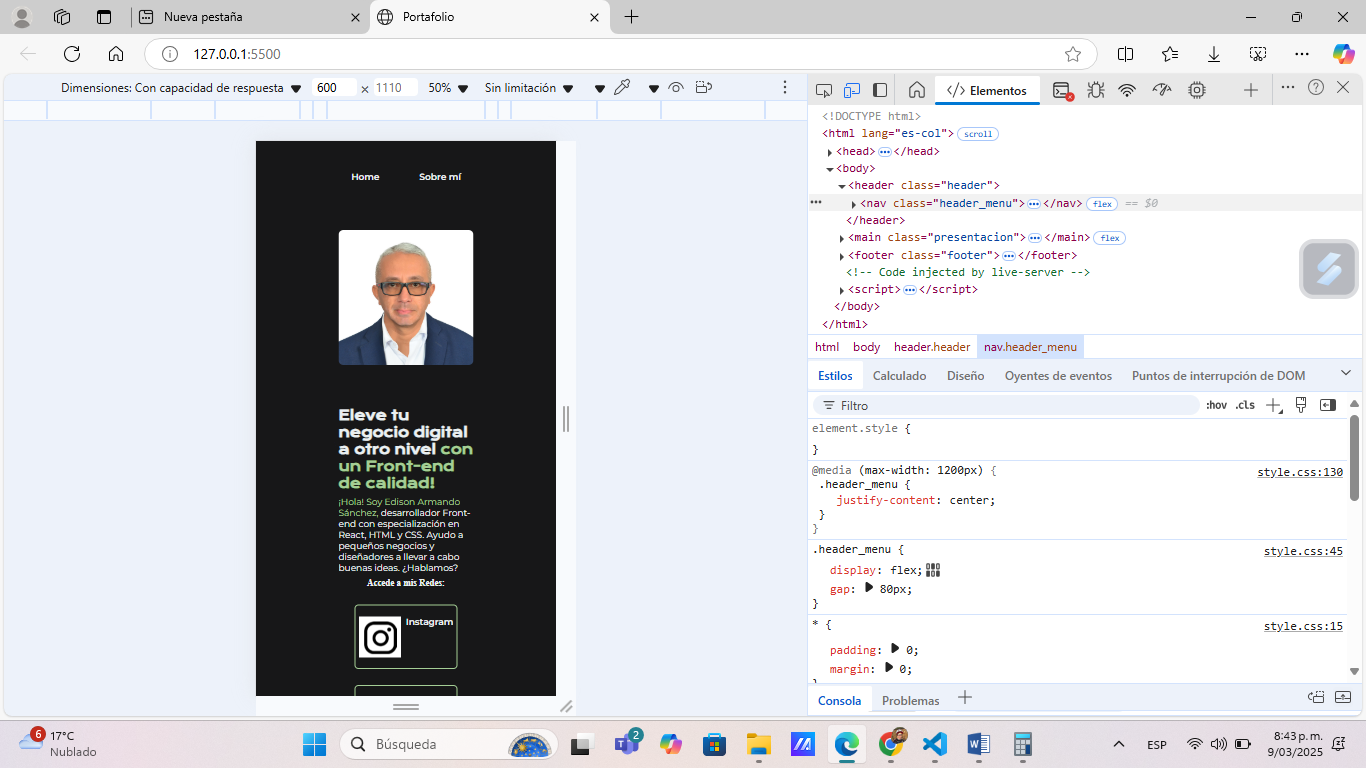Viewport: 1366px width, 768px height.
Task: Switch to the Diseño tab
Action: [x=965, y=376]
